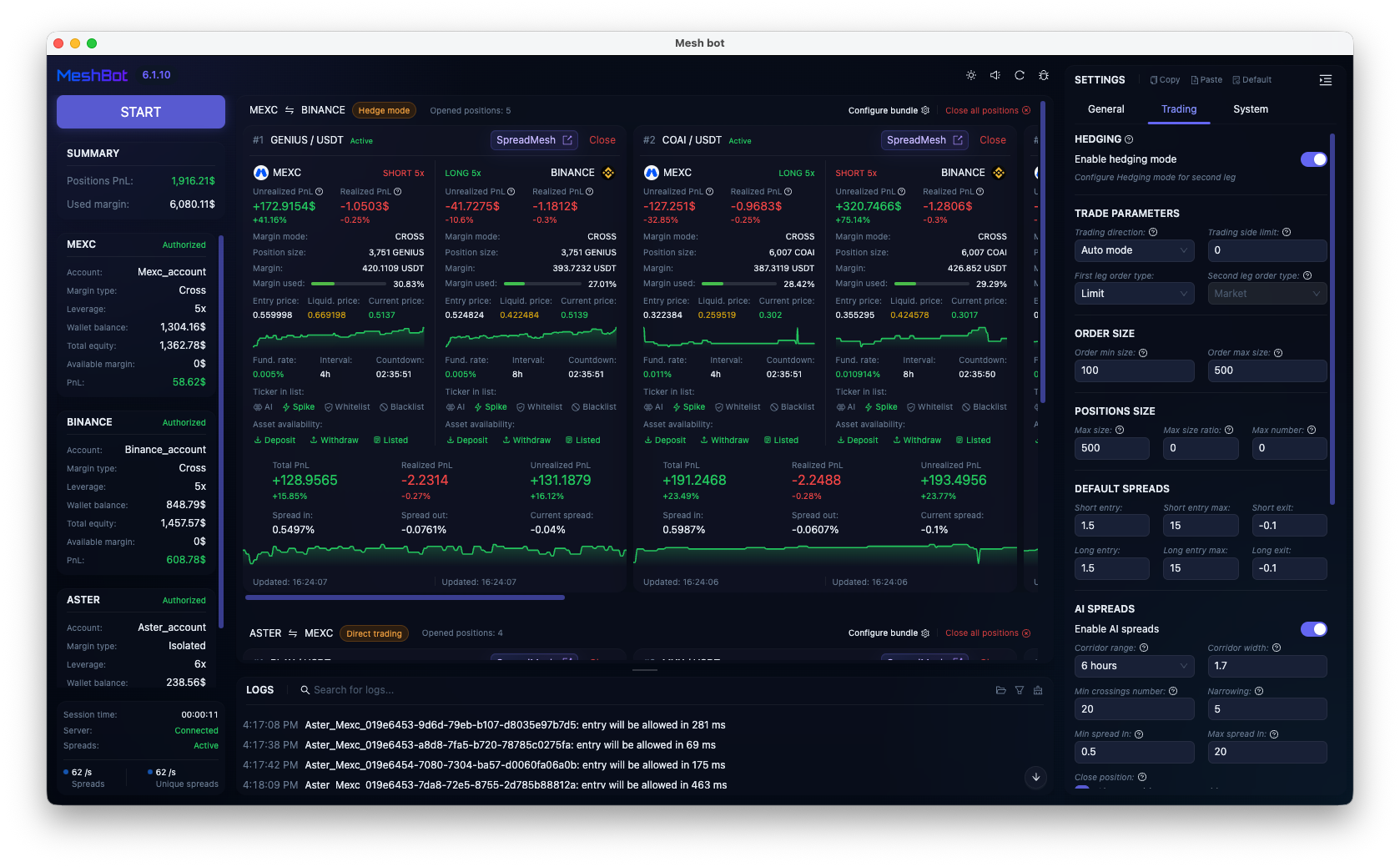
Task: Click Positions PnL value 1,916.21$
Action: 193,181
